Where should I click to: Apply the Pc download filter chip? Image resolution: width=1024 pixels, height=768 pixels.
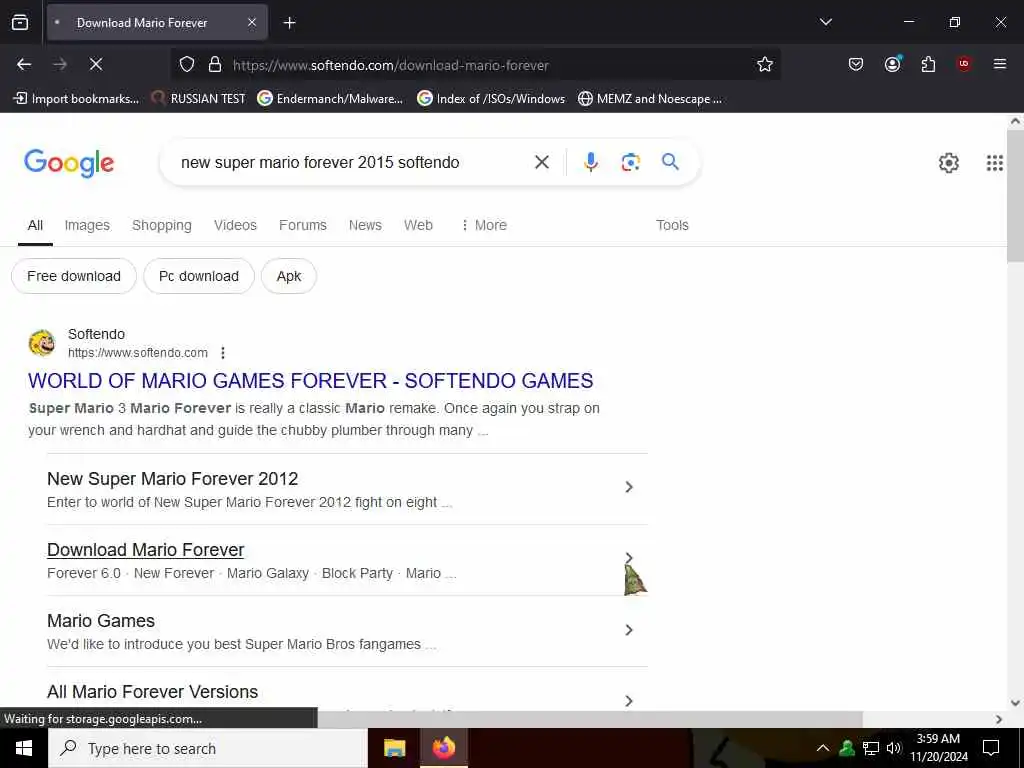pyautogui.click(x=199, y=276)
